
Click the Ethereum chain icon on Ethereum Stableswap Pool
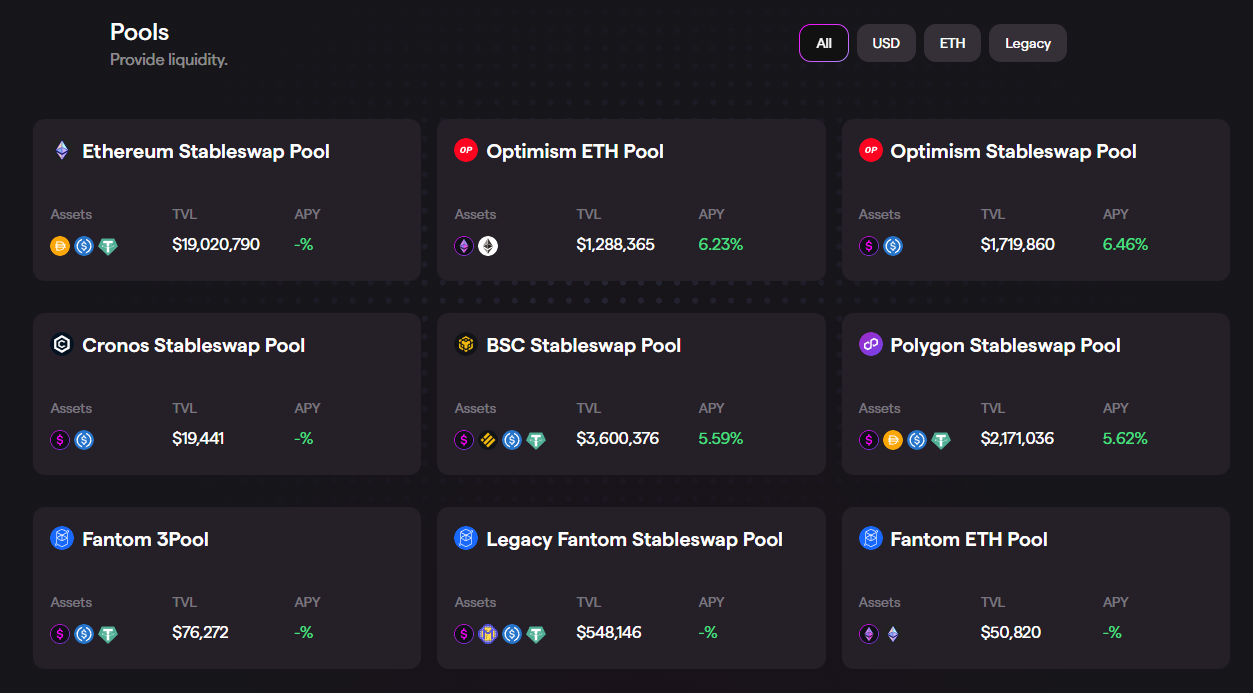point(62,151)
